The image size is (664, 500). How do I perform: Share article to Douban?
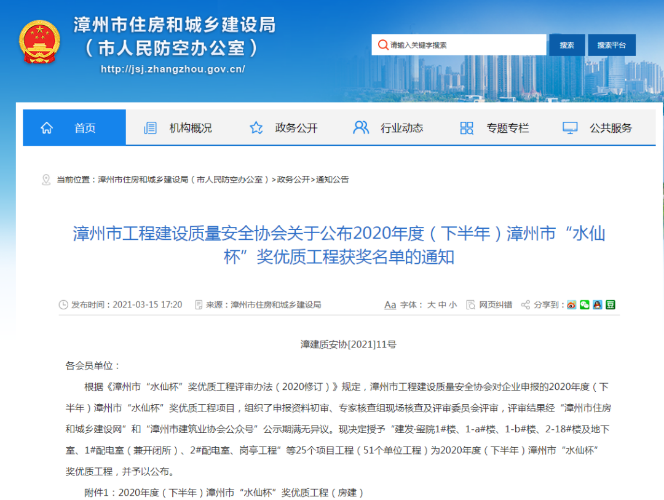pyautogui.click(x=610, y=304)
